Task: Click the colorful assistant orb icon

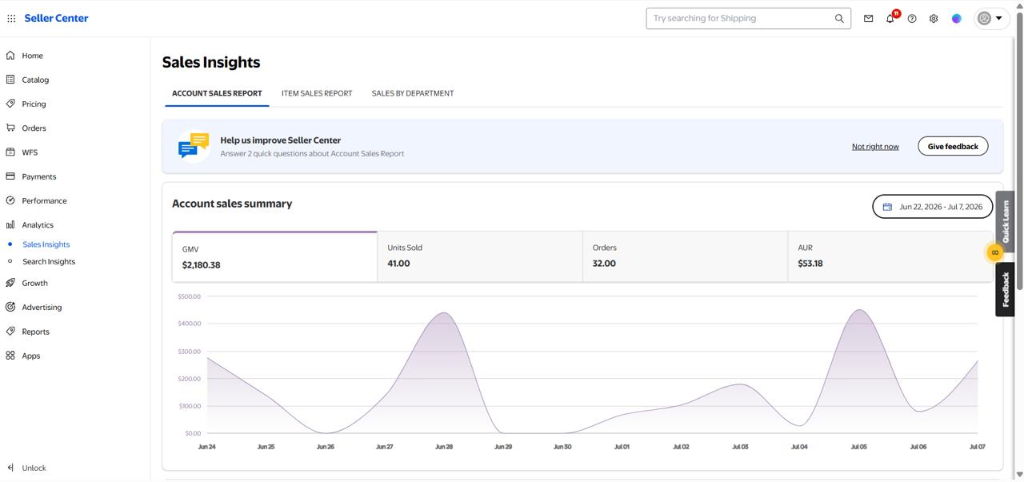Action: (x=957, y=18)
